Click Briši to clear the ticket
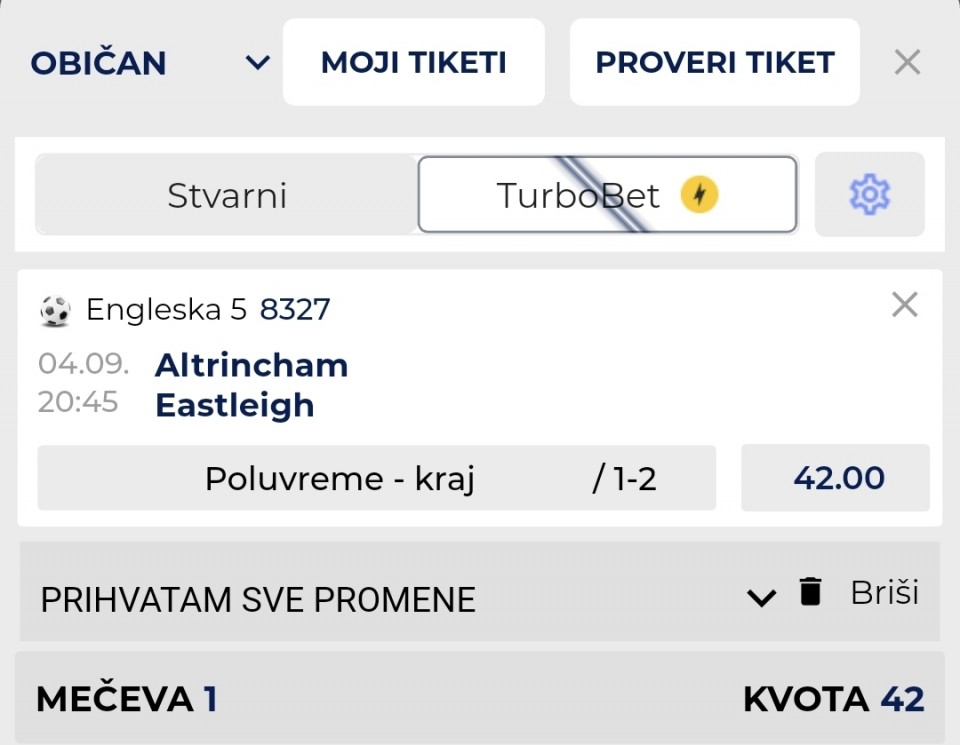The height and width of the screenshot is (745, 960). (884, 592)
